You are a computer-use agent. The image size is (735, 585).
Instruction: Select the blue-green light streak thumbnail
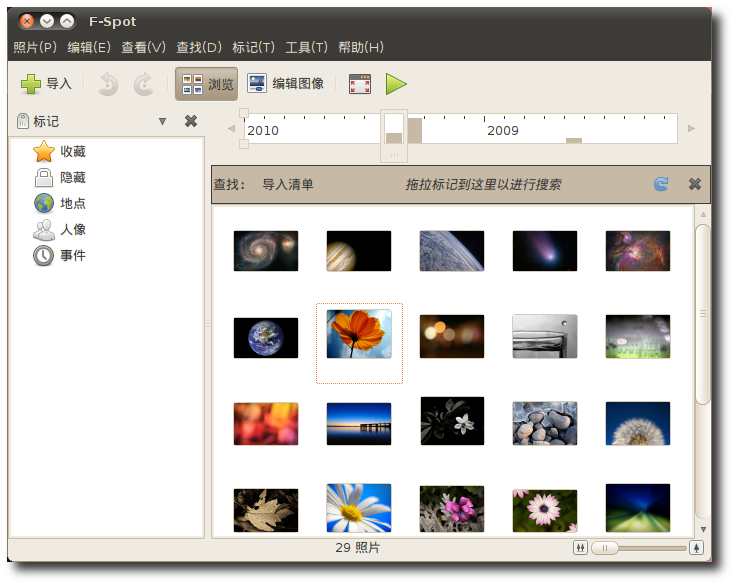pyautogui.click(x=638, y=508)
